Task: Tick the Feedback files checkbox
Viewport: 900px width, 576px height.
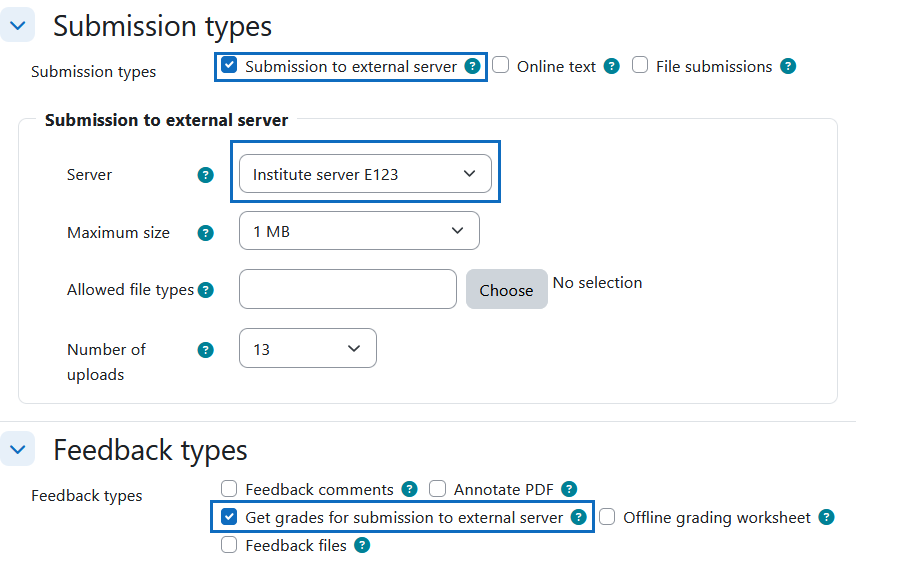Action: [x=229, y=545]
